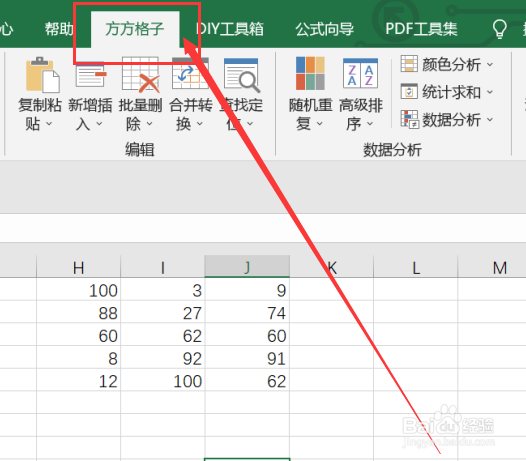Expand the 随机重复 dropdown arrow
The height and width of the screenshot is (461, 526).
(320, 124)
